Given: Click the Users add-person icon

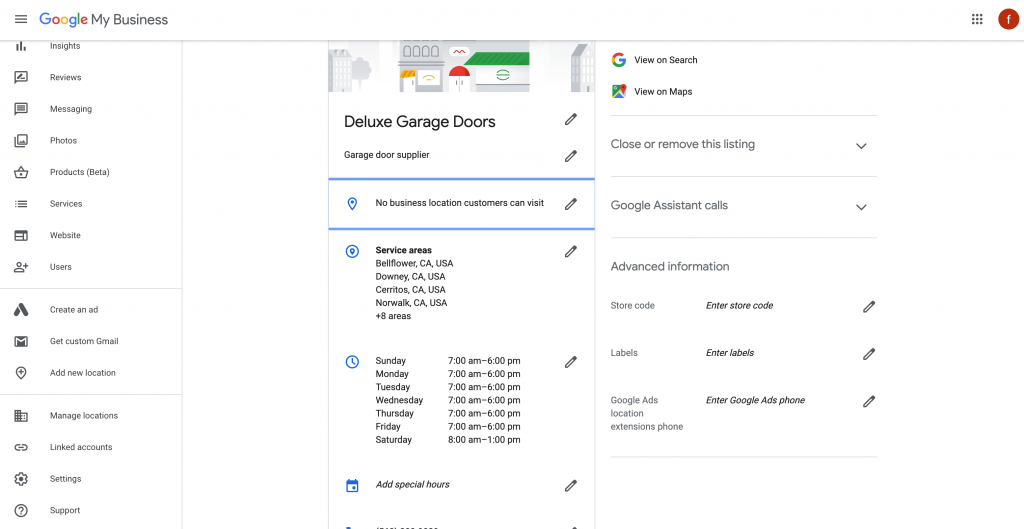Looking at the screenshot, I should 21,267.
